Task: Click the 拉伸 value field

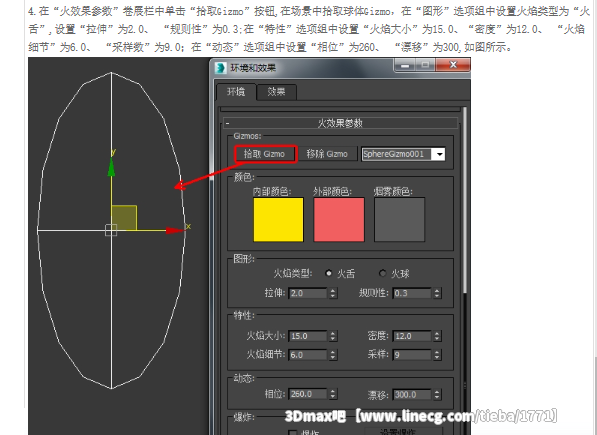Action: [308, 293]
